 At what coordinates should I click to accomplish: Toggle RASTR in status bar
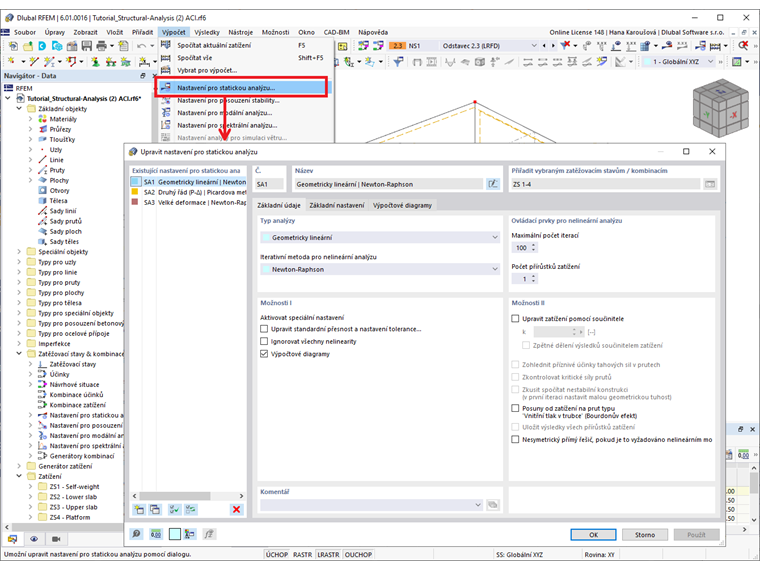[x=302, y=554]
